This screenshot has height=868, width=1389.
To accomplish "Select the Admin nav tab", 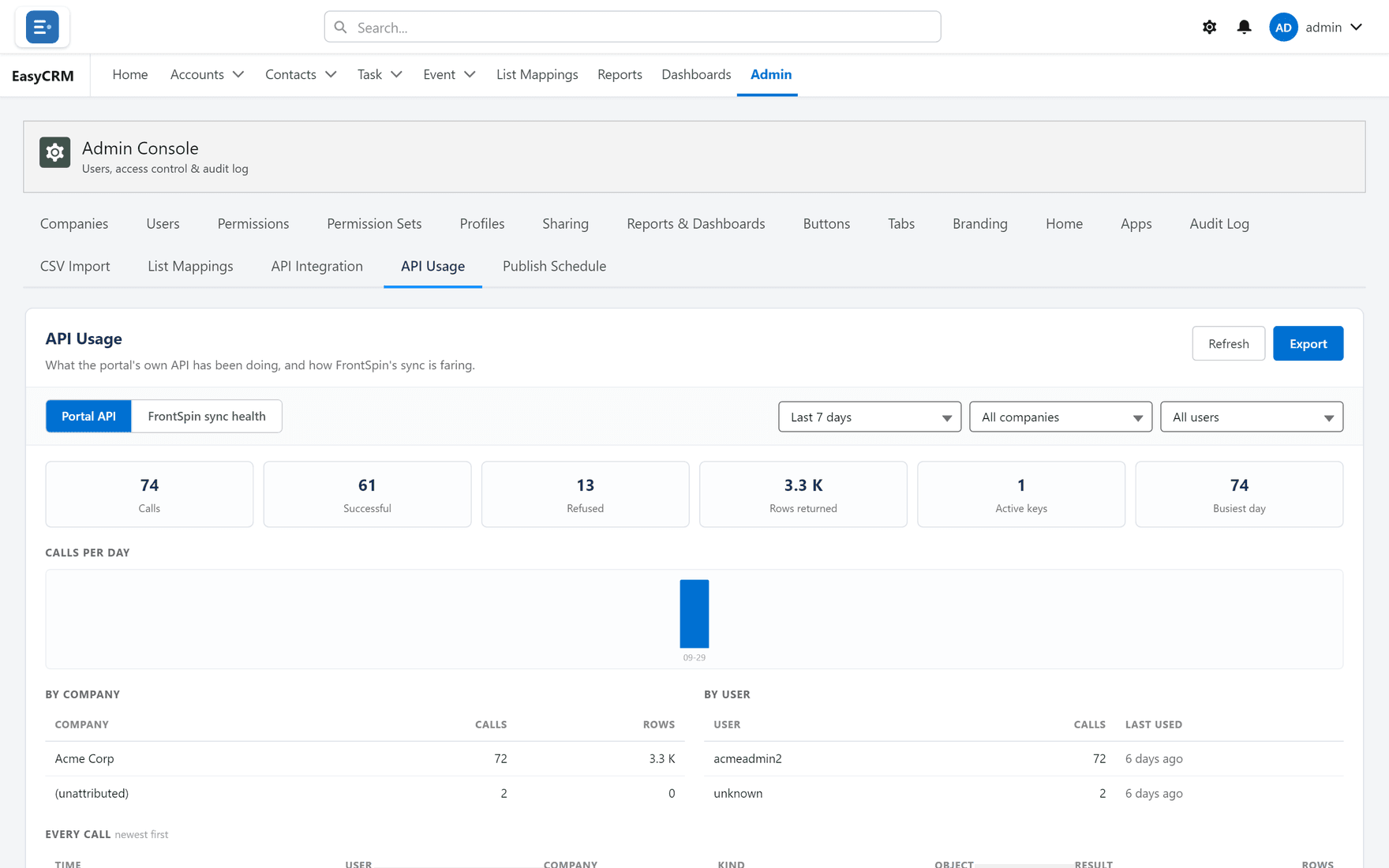I will pyautogui.click(x=770, y=74).
